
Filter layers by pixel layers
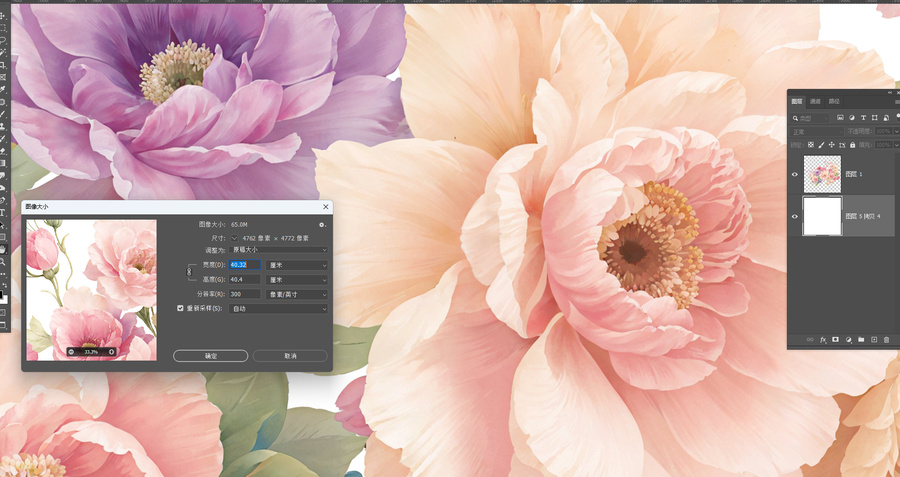(840, 118)
